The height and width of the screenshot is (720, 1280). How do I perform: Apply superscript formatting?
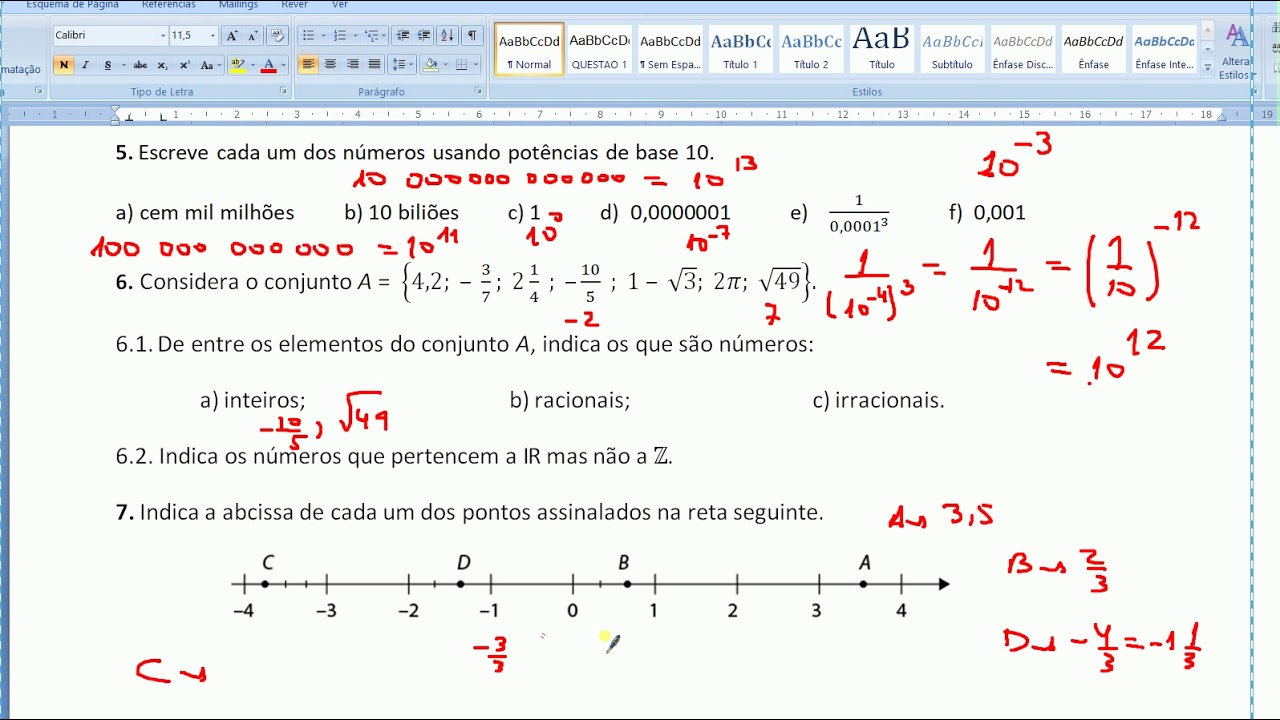[185, 65]
